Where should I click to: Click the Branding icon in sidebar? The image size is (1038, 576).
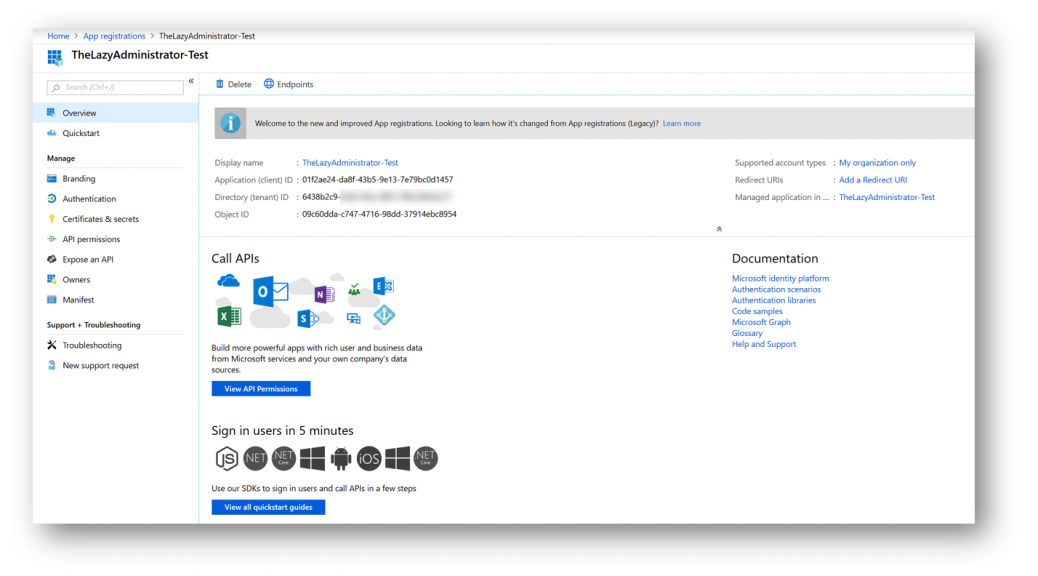(51, 179)
